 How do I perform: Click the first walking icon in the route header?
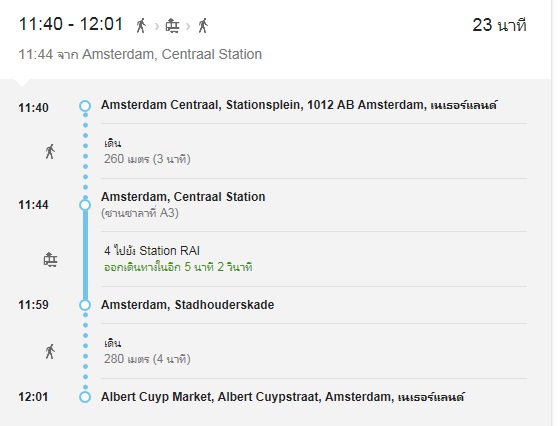(141, 26)
